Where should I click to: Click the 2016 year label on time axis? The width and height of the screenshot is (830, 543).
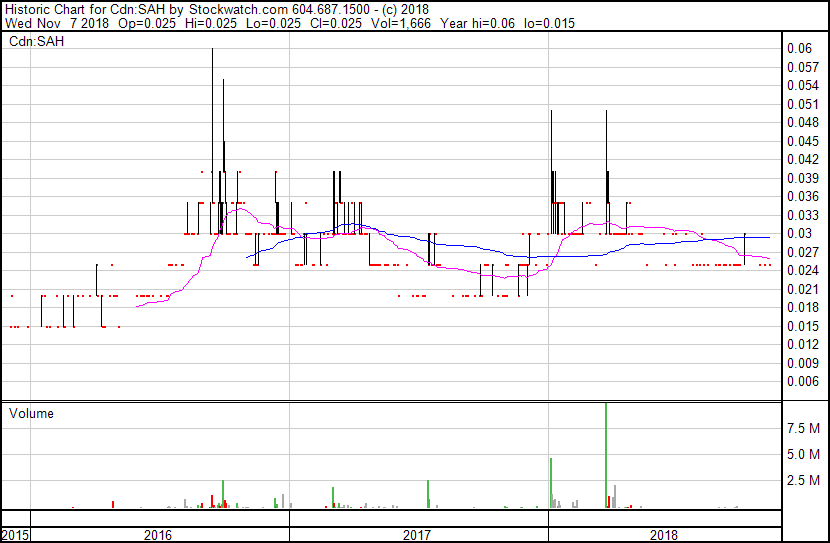pyautogui.click(x=158, y=535)
